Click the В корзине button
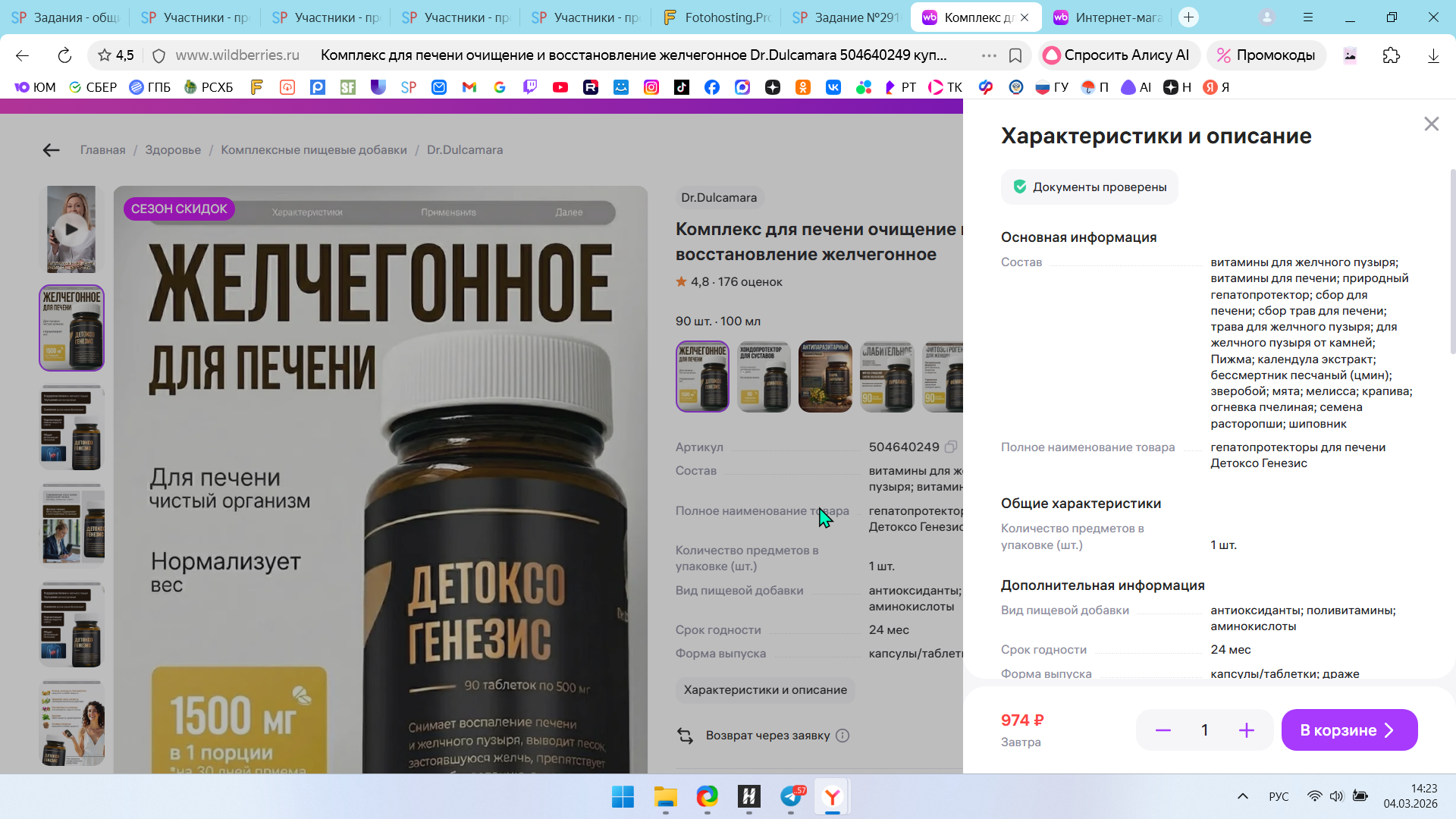Viewport: 1456px width, 819px height. click(1348, 730)
